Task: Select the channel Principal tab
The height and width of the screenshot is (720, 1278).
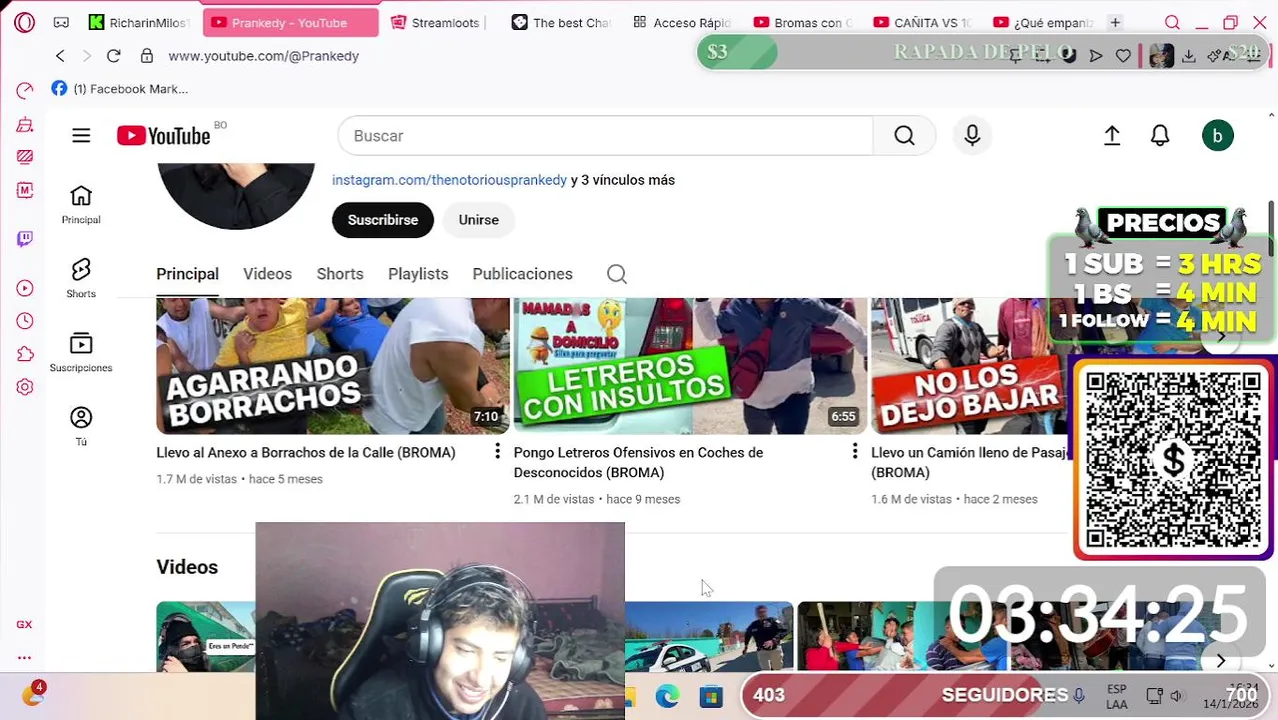Action: (187, 274)
